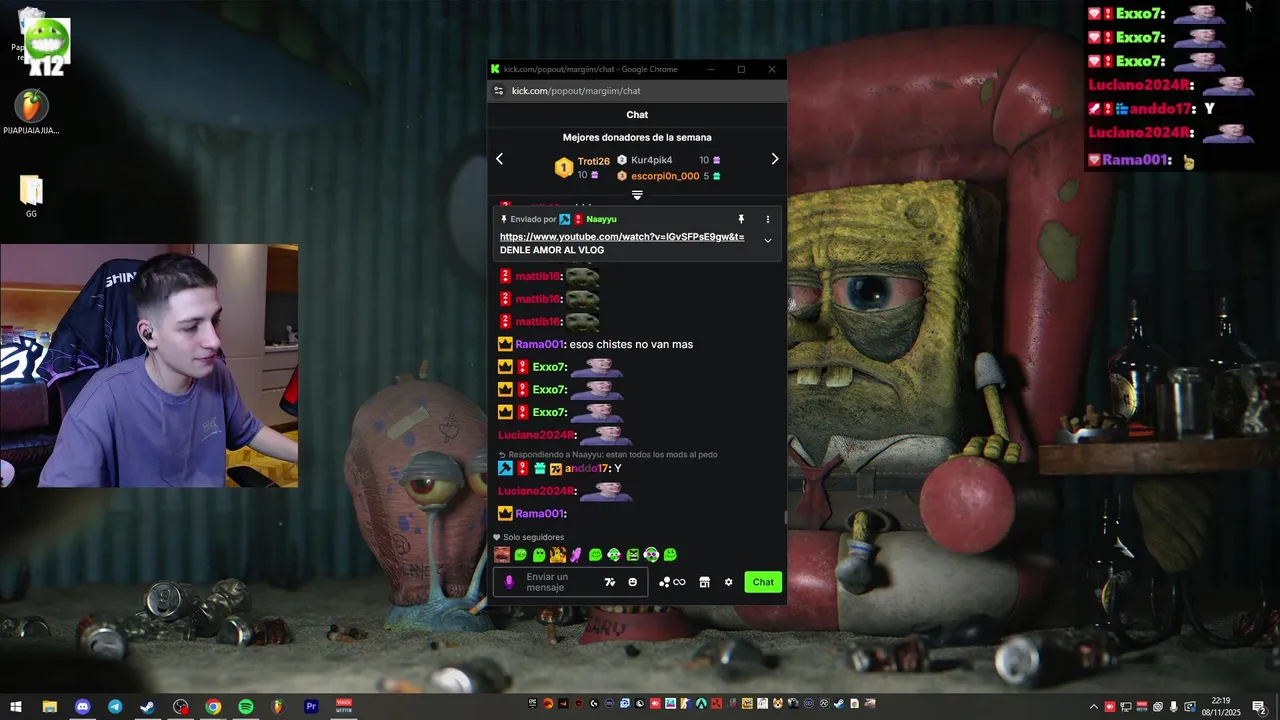Show hidden tray icons chevron
The height and width of the screenshot is (720, 1280).
[x=1093, y=707]
